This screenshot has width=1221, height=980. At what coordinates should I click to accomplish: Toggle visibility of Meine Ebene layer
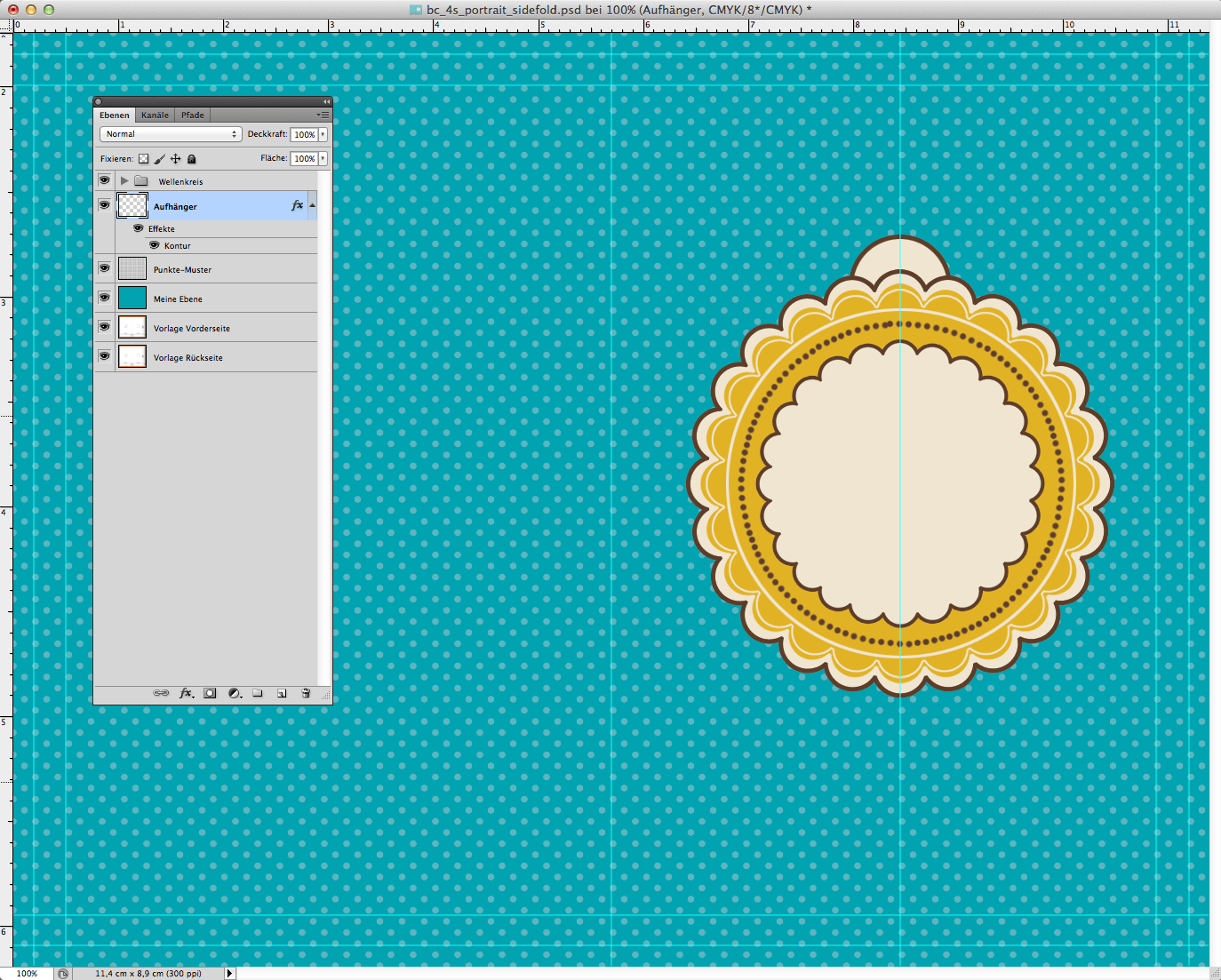(x=104, y=298)
